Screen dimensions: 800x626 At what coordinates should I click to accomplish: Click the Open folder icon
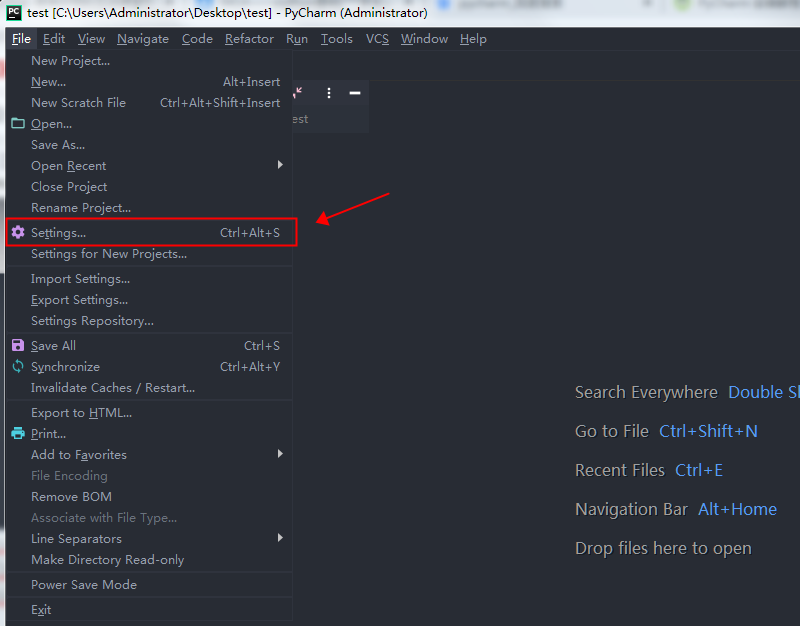tap(18, 123)
